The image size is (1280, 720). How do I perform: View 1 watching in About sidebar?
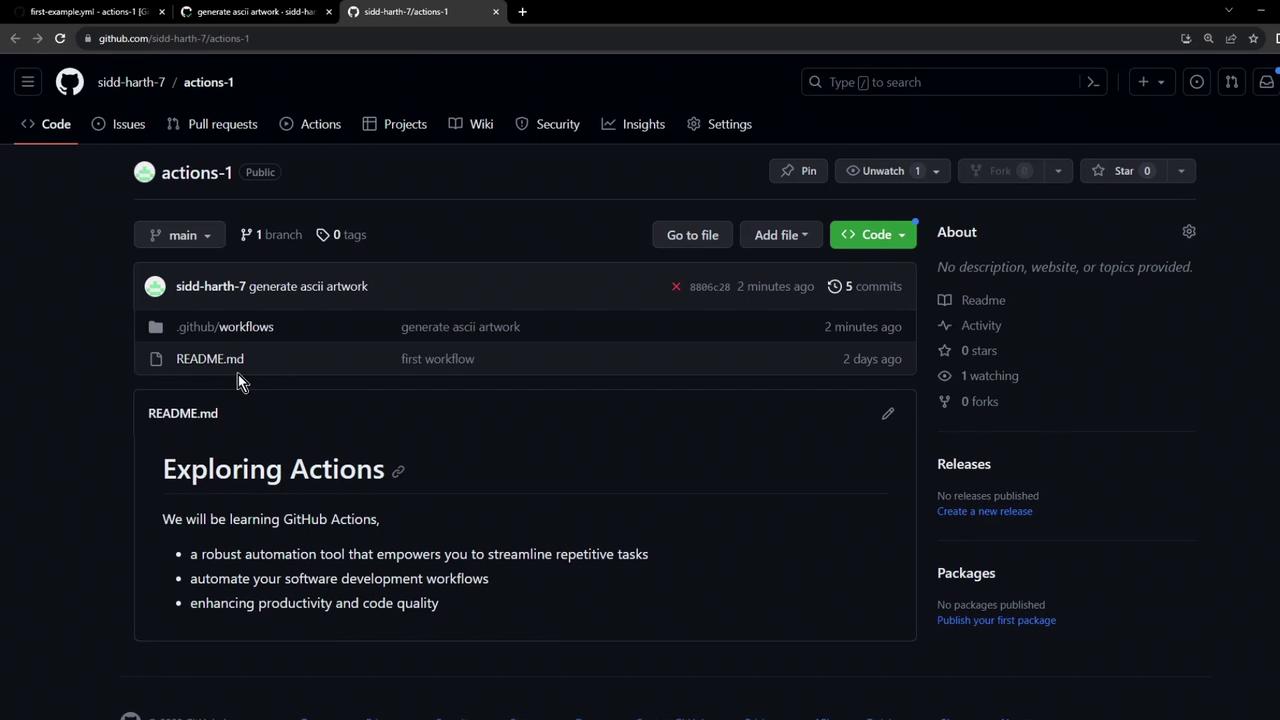coord(978,376)
